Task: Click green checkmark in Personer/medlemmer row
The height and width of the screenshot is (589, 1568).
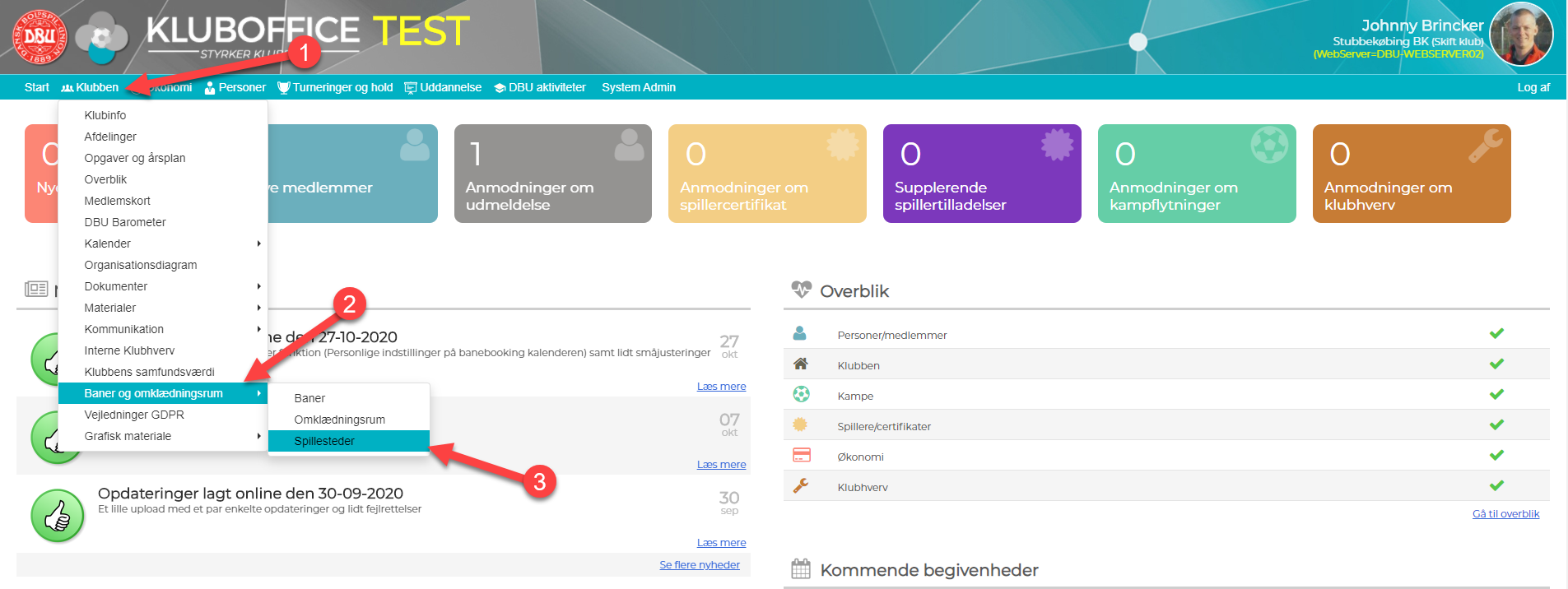Action: click(1496, 334)
